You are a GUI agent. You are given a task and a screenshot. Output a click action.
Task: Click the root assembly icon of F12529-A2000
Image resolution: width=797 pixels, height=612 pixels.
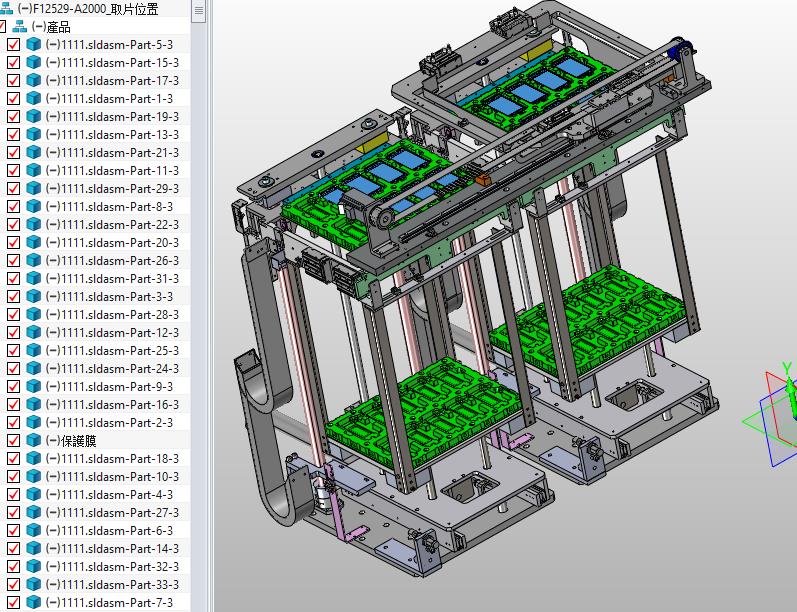(6, 9)
